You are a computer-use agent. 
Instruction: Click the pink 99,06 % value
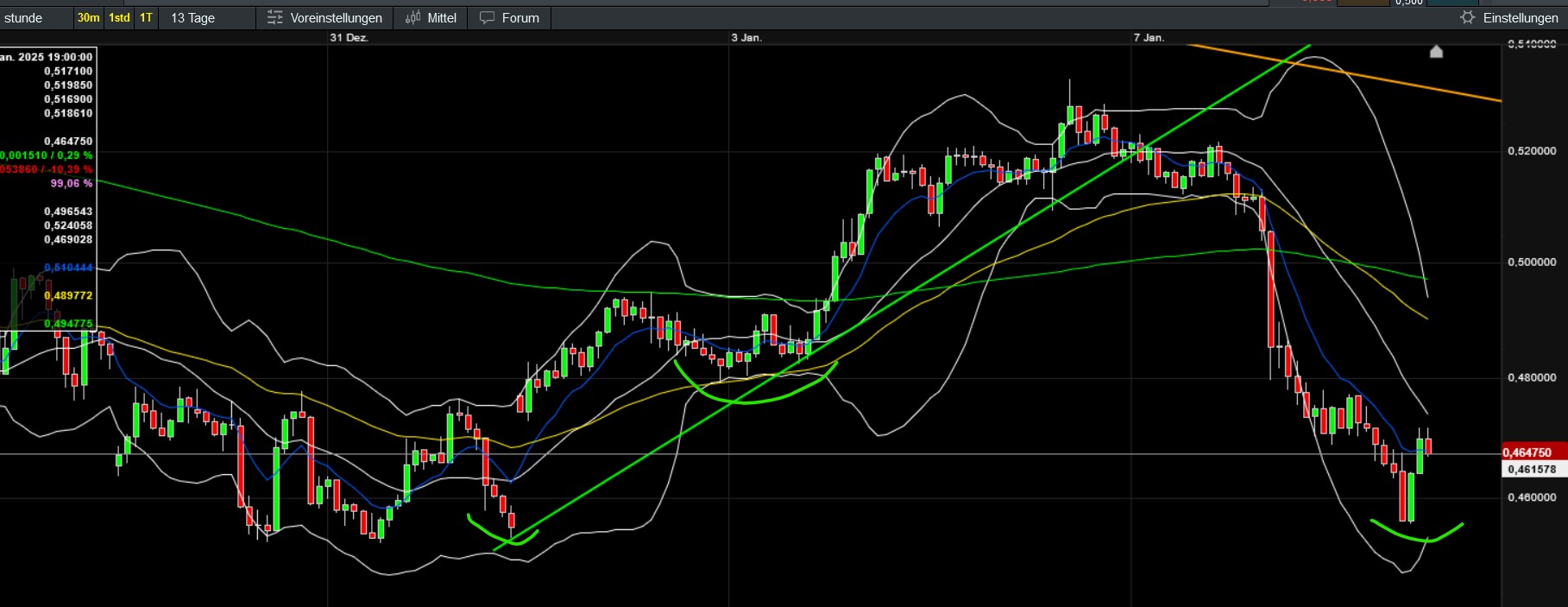tap(72, 184)
